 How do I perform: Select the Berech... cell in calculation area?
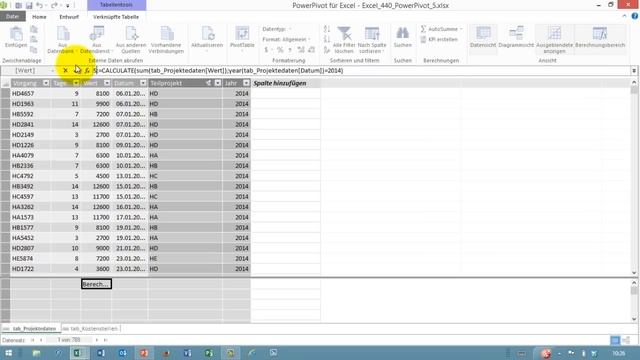click(96, 284)
